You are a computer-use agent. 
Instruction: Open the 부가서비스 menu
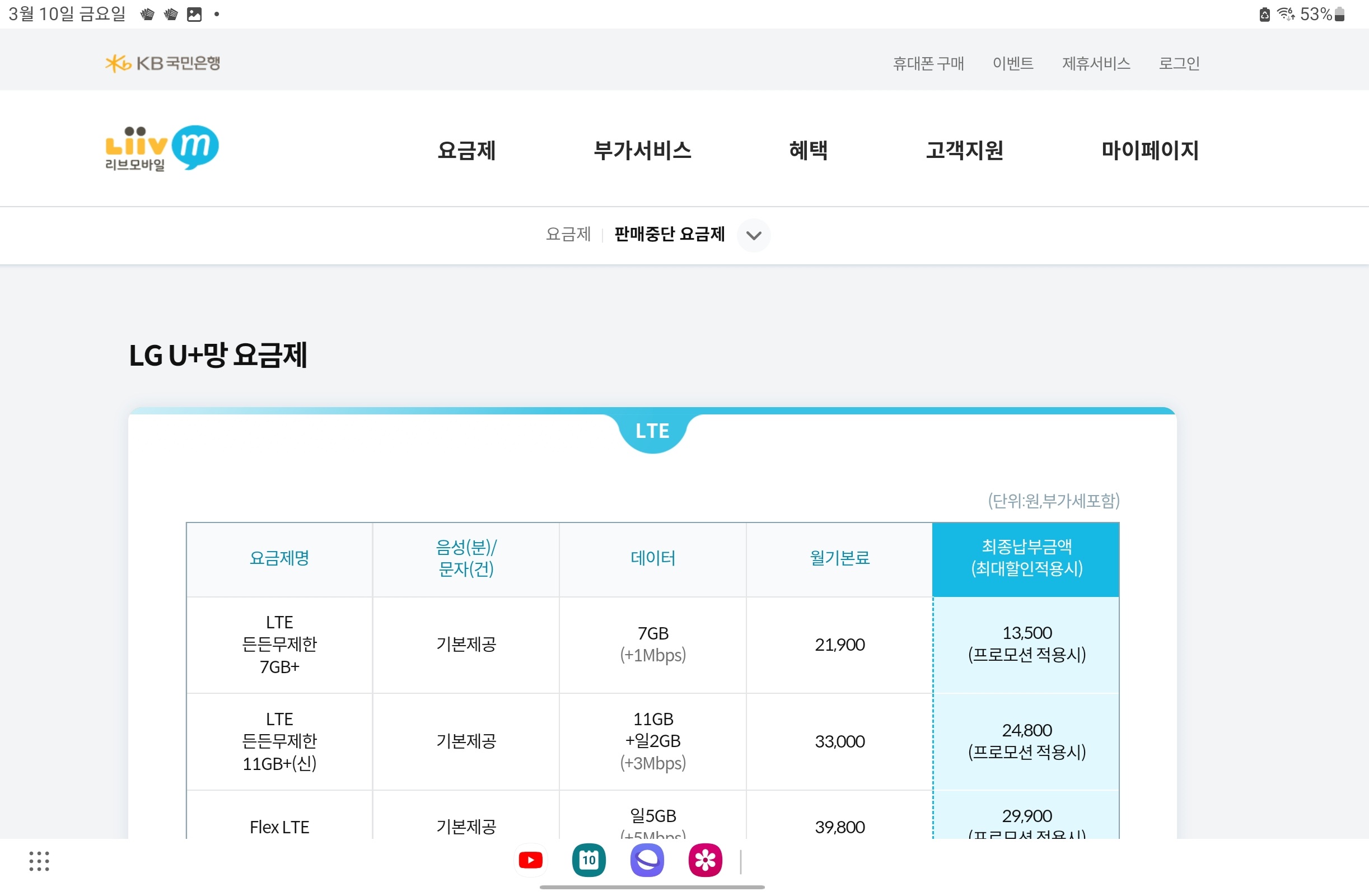point(642,150)
